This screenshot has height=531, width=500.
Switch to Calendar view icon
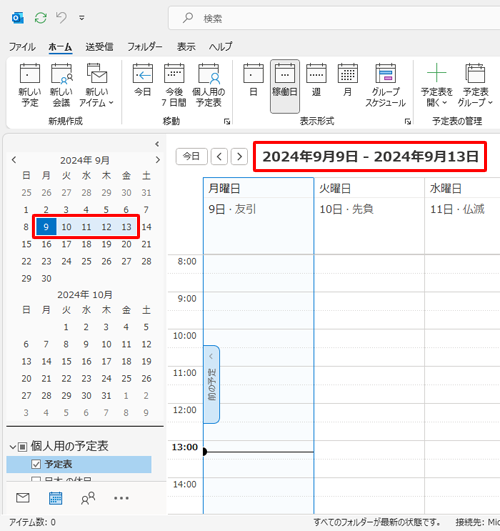coord(56,498)
